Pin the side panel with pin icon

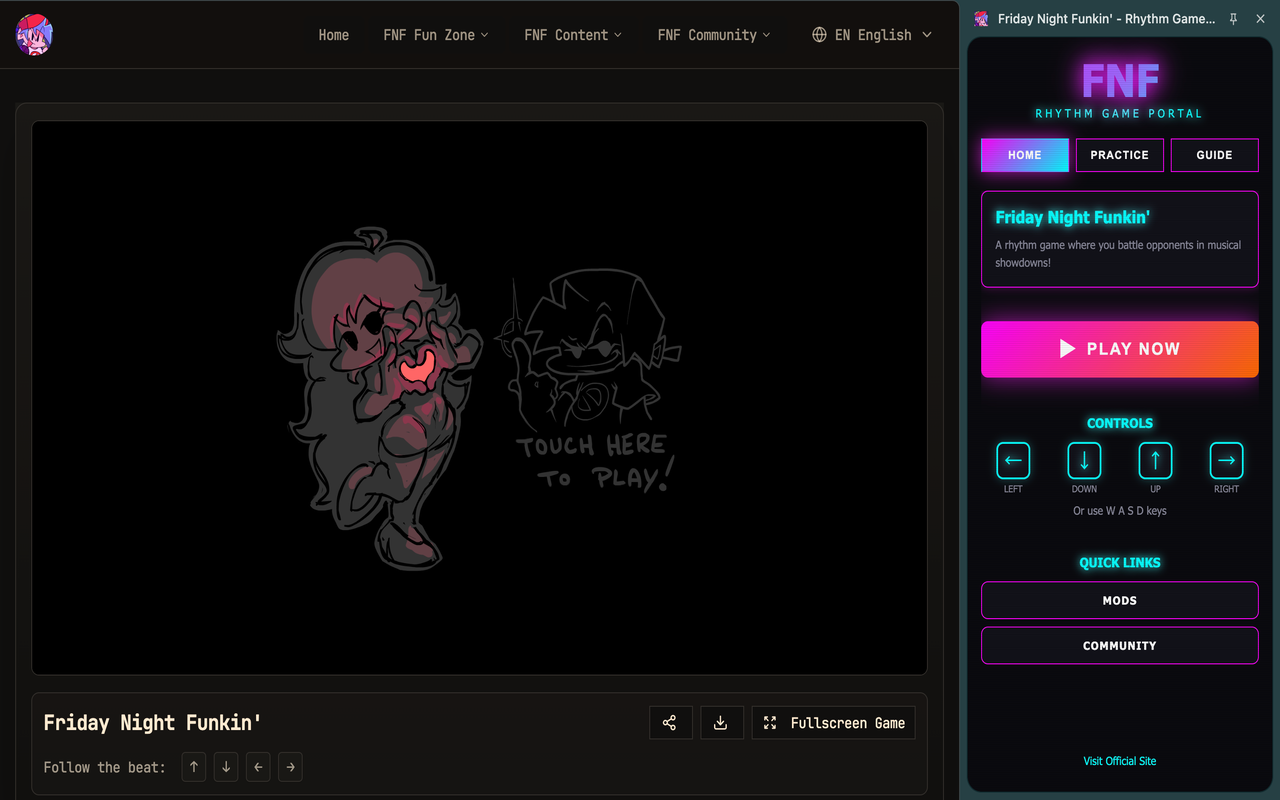point(1234,19)
